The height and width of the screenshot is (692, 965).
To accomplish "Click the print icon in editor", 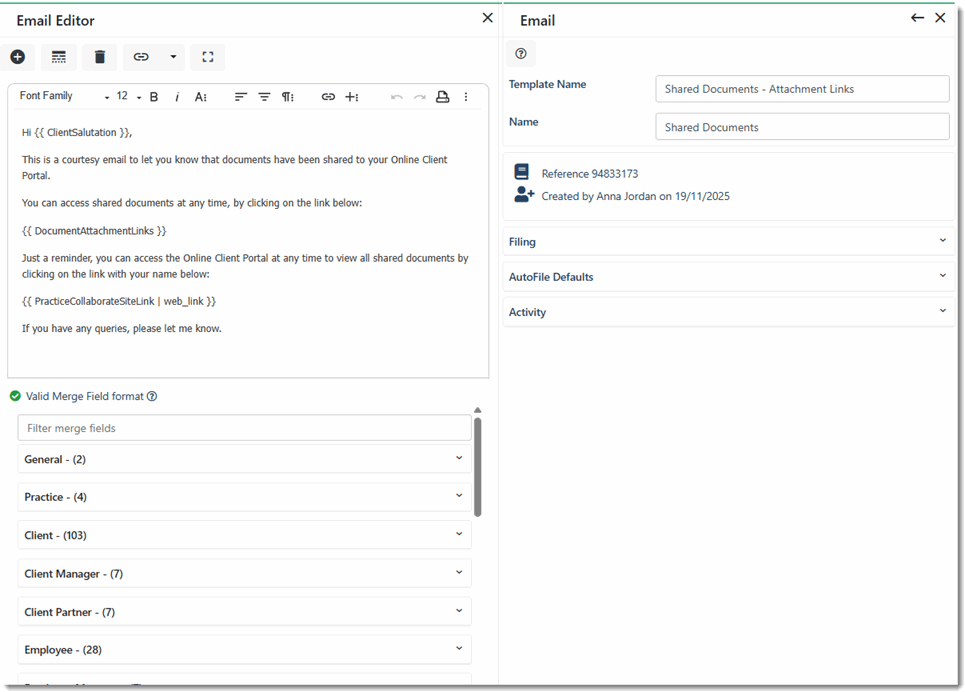I will (x=442, y=97).
